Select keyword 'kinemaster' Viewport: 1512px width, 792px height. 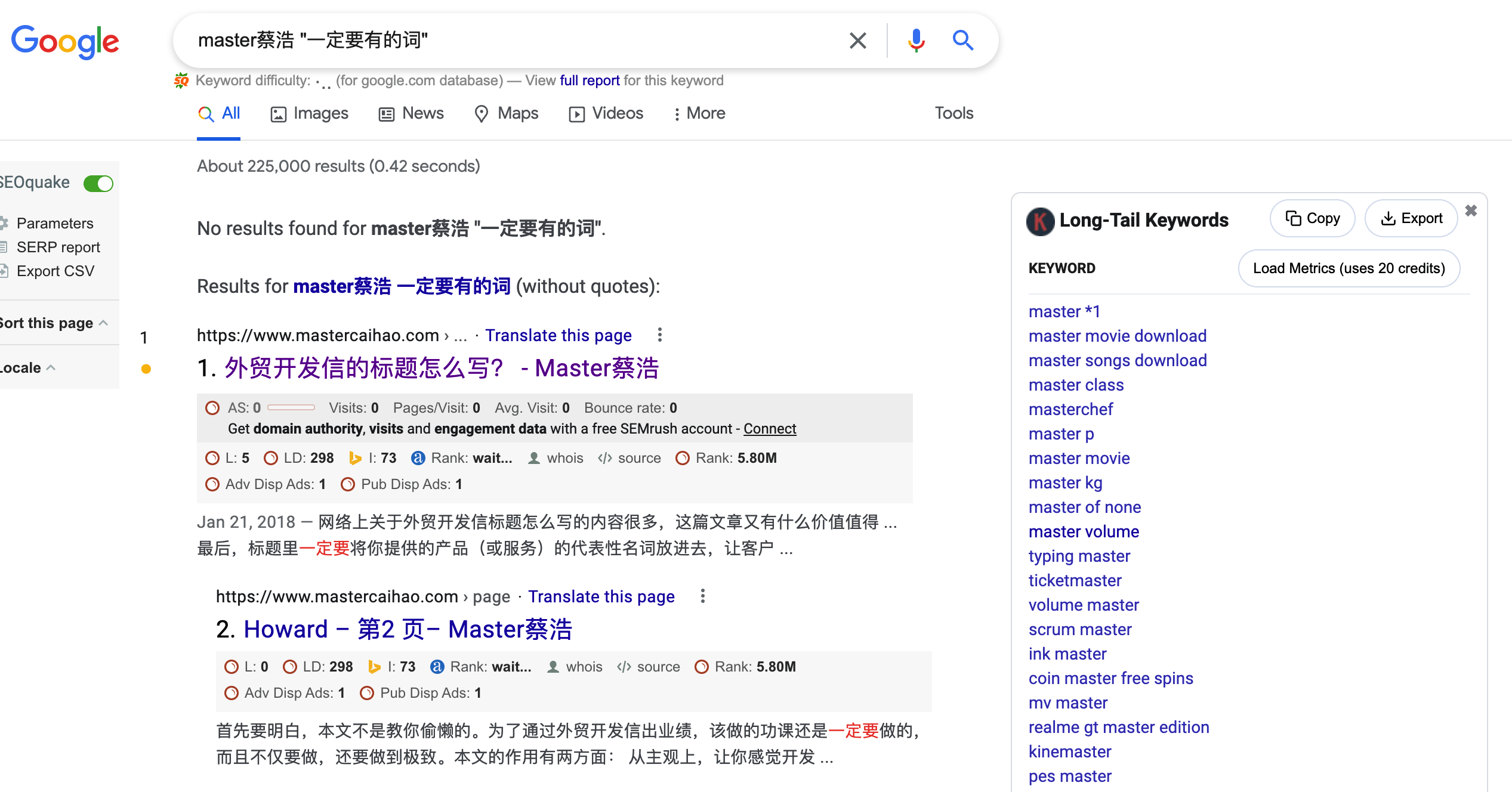pyautogui.click(x=1070, y=751)
